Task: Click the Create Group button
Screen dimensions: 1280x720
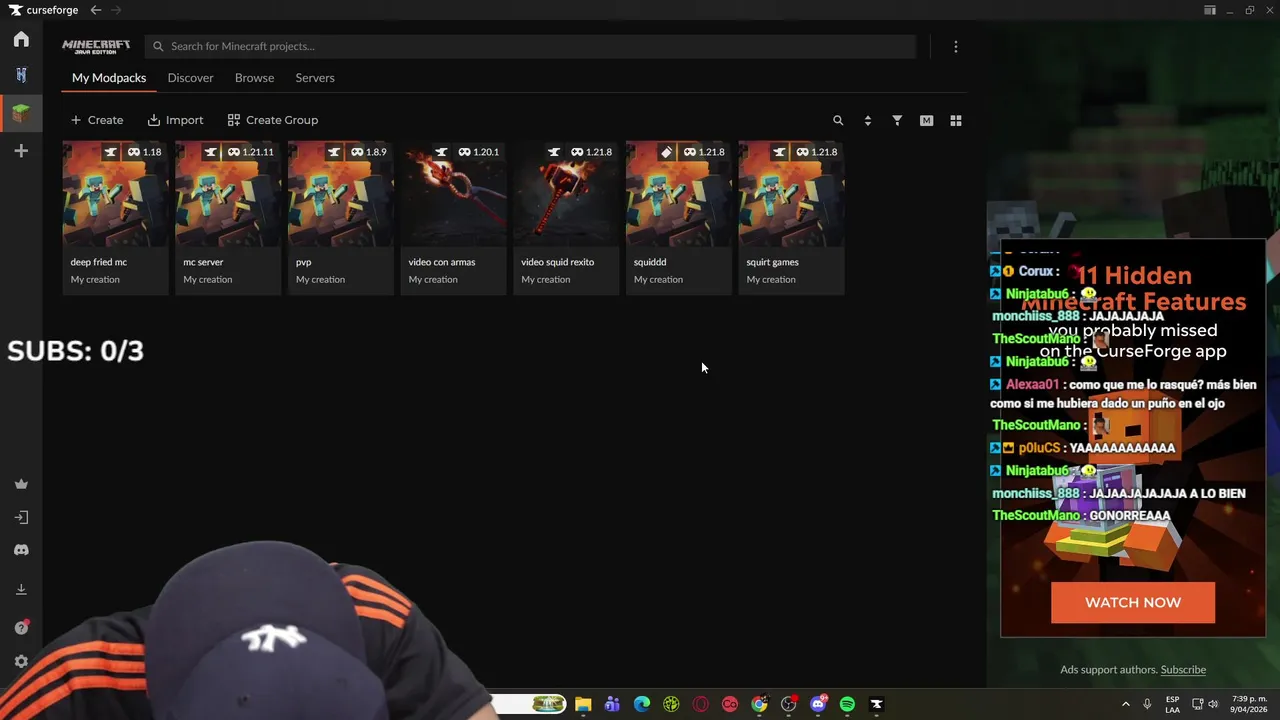Action: tap(273, 120)
